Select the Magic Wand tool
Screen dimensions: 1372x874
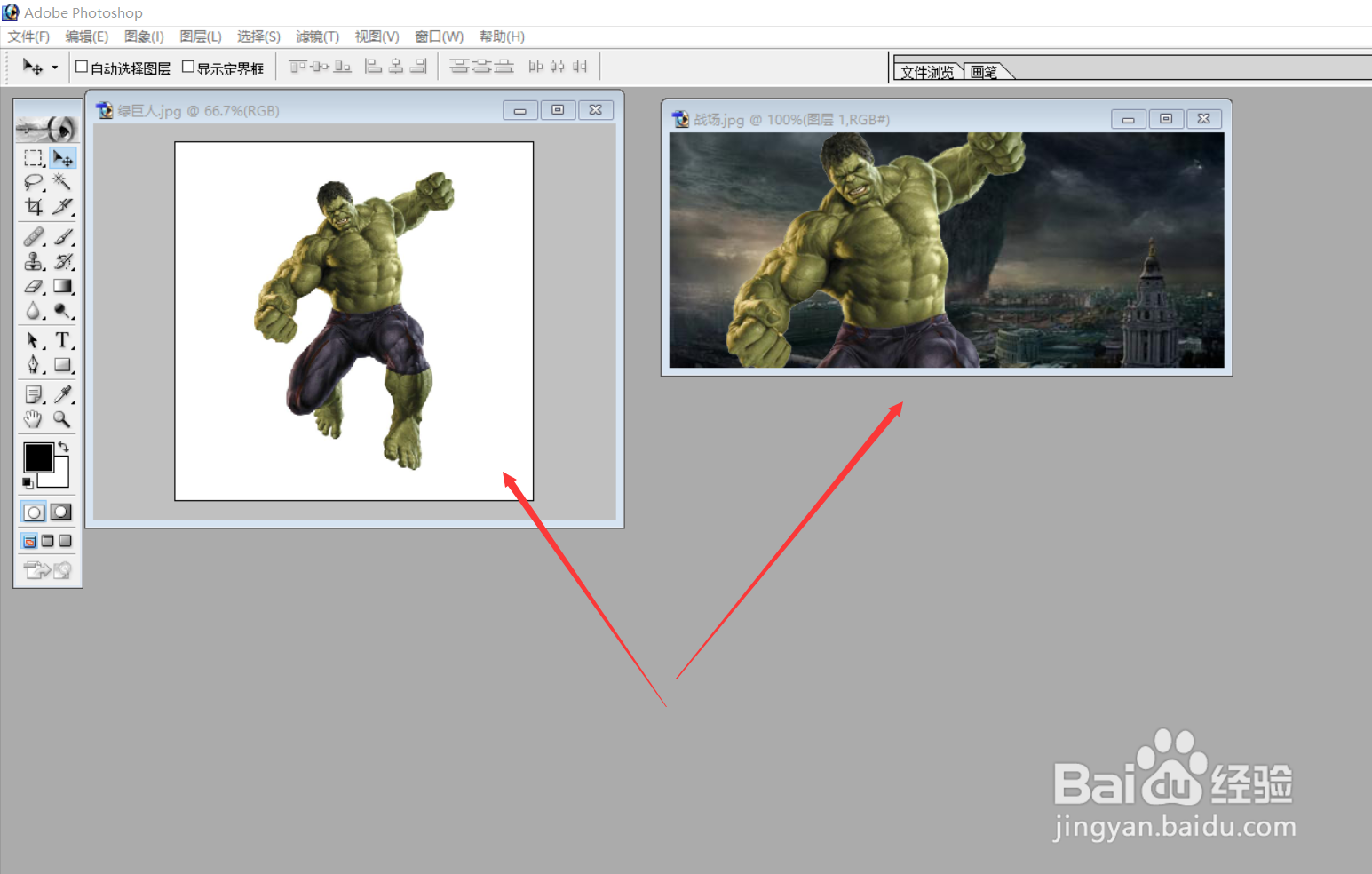63,182
